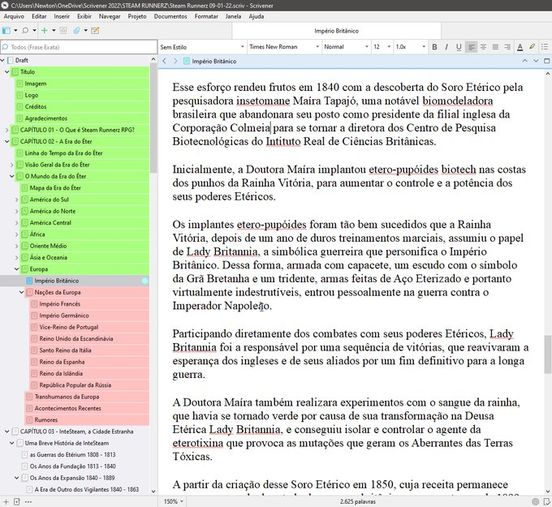The width and height of the screenshot is (552, 507).
Task: Collapse the Europa folder
Action: coord(17,269)
